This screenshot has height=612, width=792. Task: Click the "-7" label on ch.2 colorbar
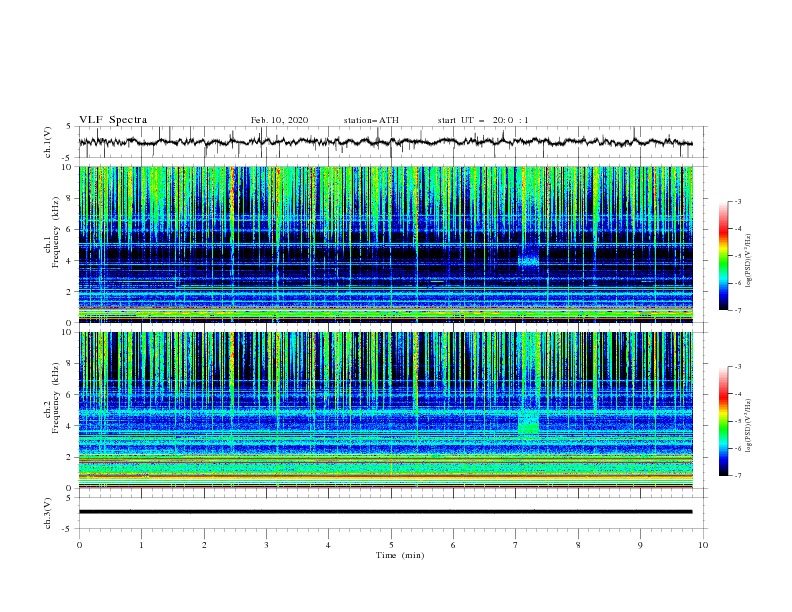coord(737,476)
